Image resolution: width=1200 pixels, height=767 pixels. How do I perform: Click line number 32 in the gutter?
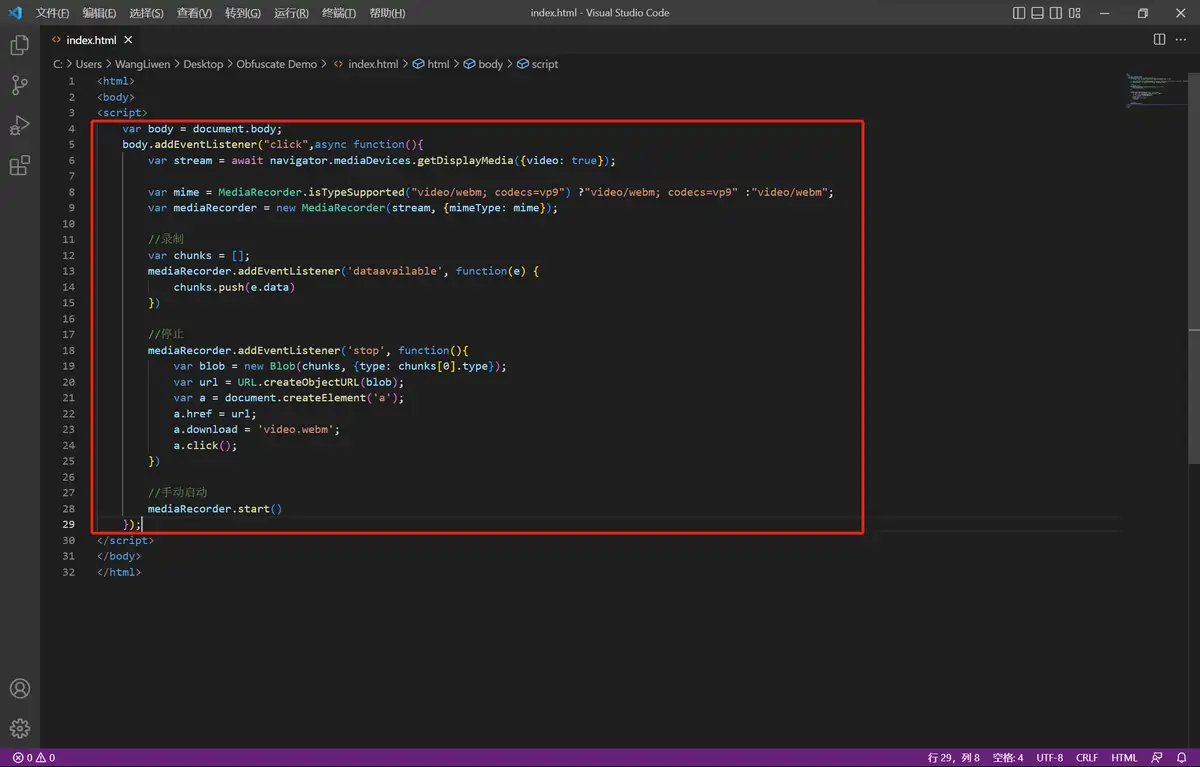pyautogui.click(x=68, y=572)
